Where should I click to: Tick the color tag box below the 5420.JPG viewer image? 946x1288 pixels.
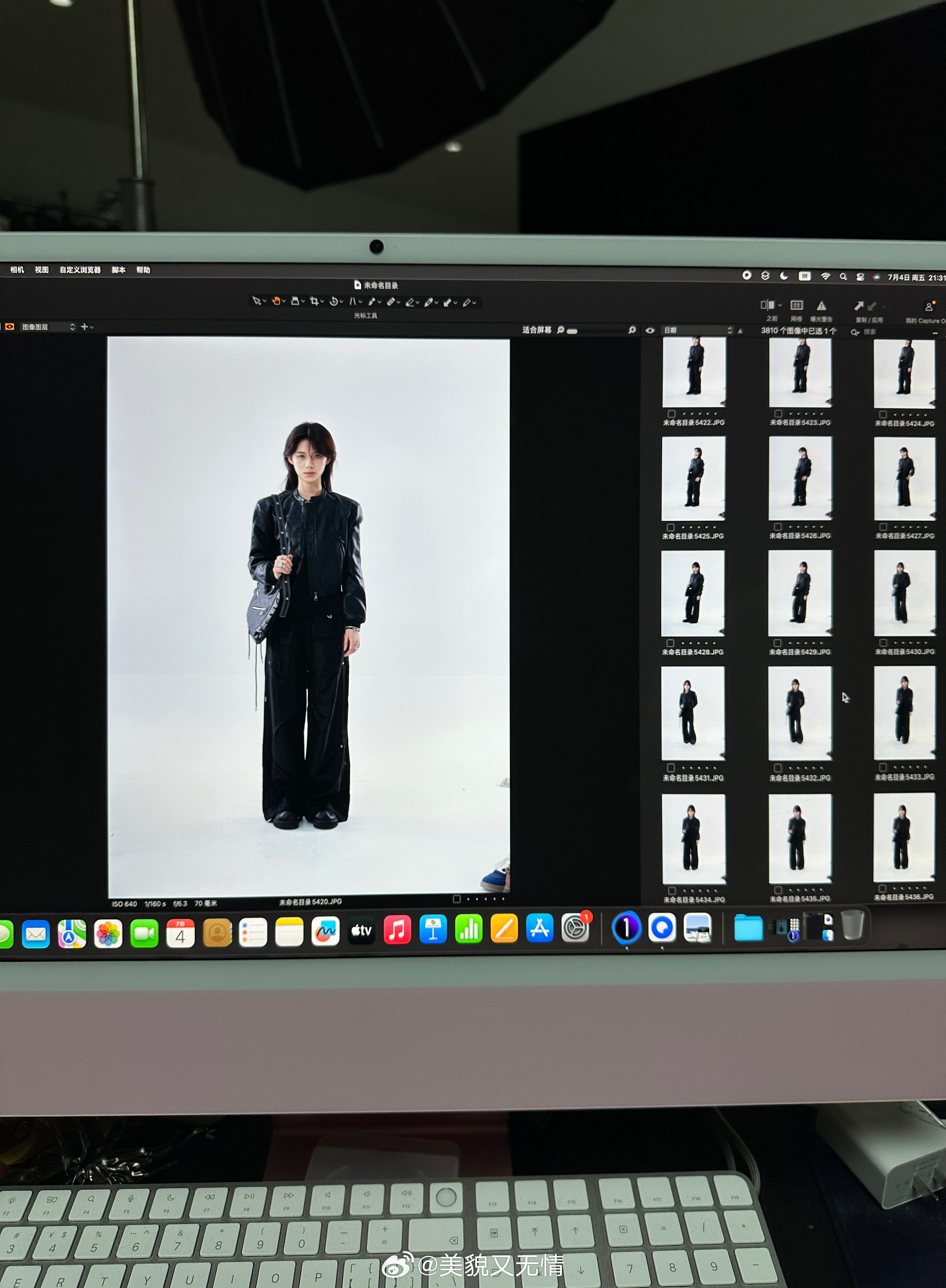coord(456,899)
